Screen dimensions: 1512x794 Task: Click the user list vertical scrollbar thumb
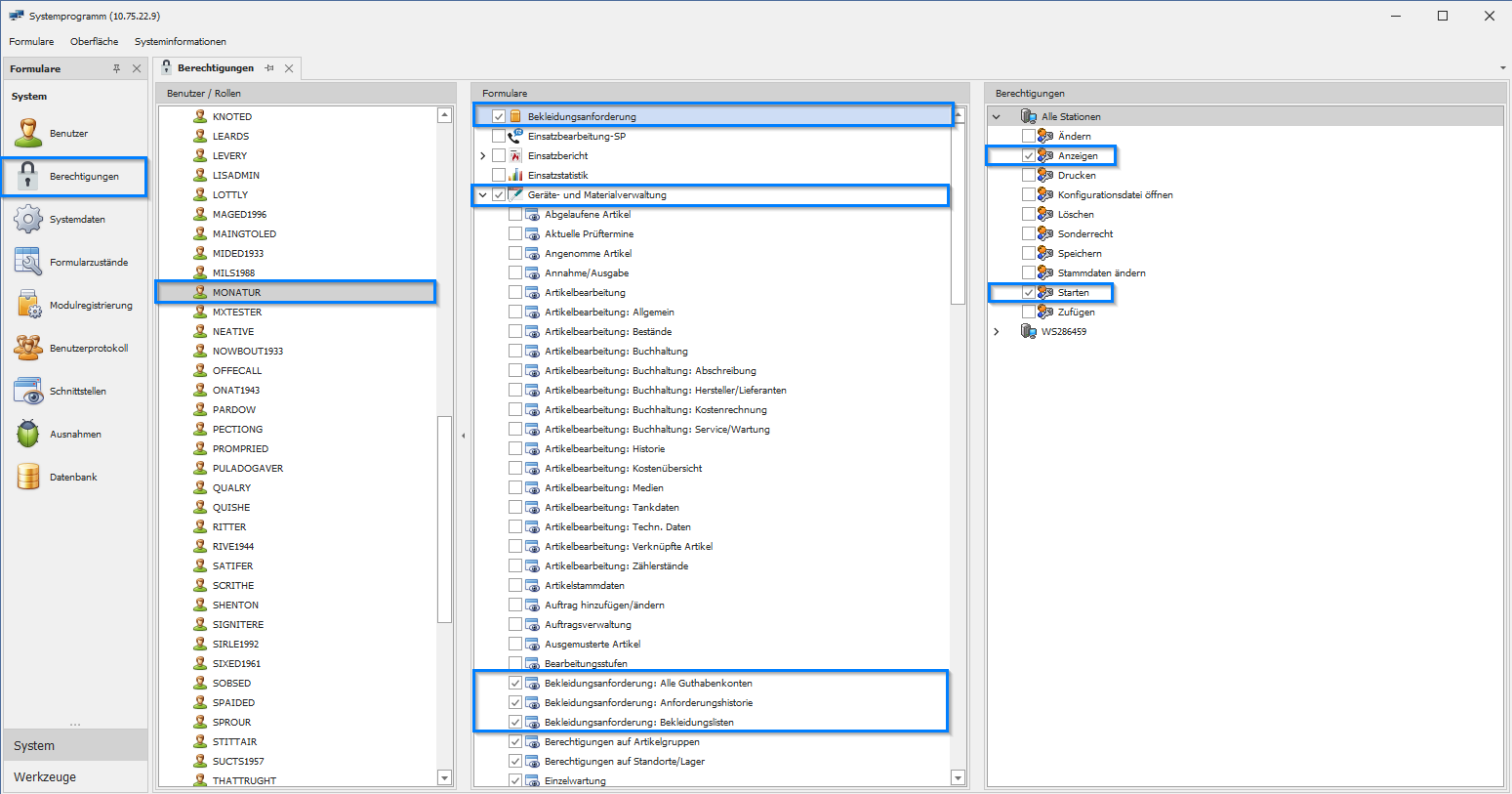[444, 518]
